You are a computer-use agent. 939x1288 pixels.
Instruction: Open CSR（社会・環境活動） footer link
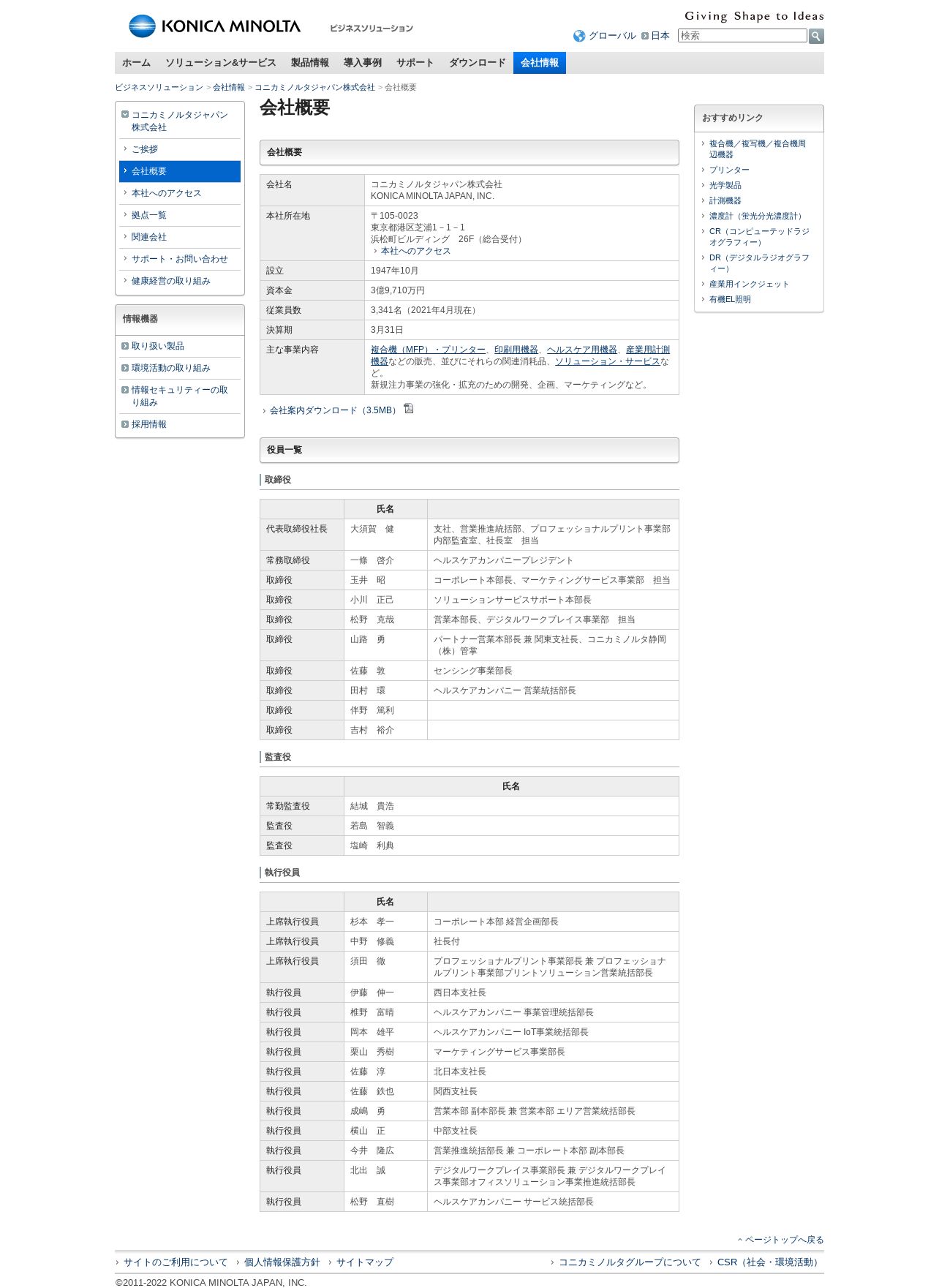[770, 1262]
